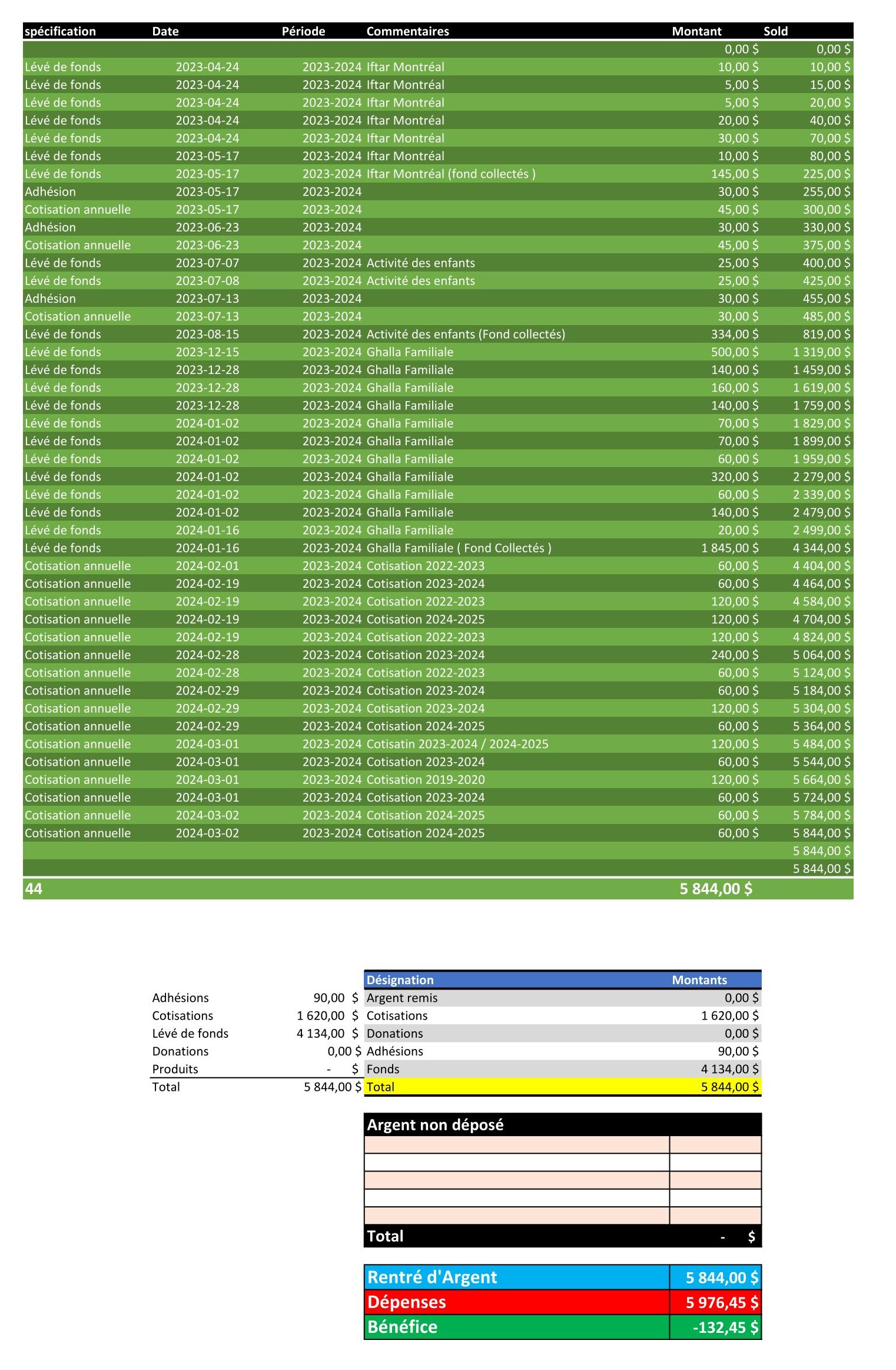
Task: Click the "Cotisatin 2023-2024 / 2024-2025" cell
Action: [457, 744]
